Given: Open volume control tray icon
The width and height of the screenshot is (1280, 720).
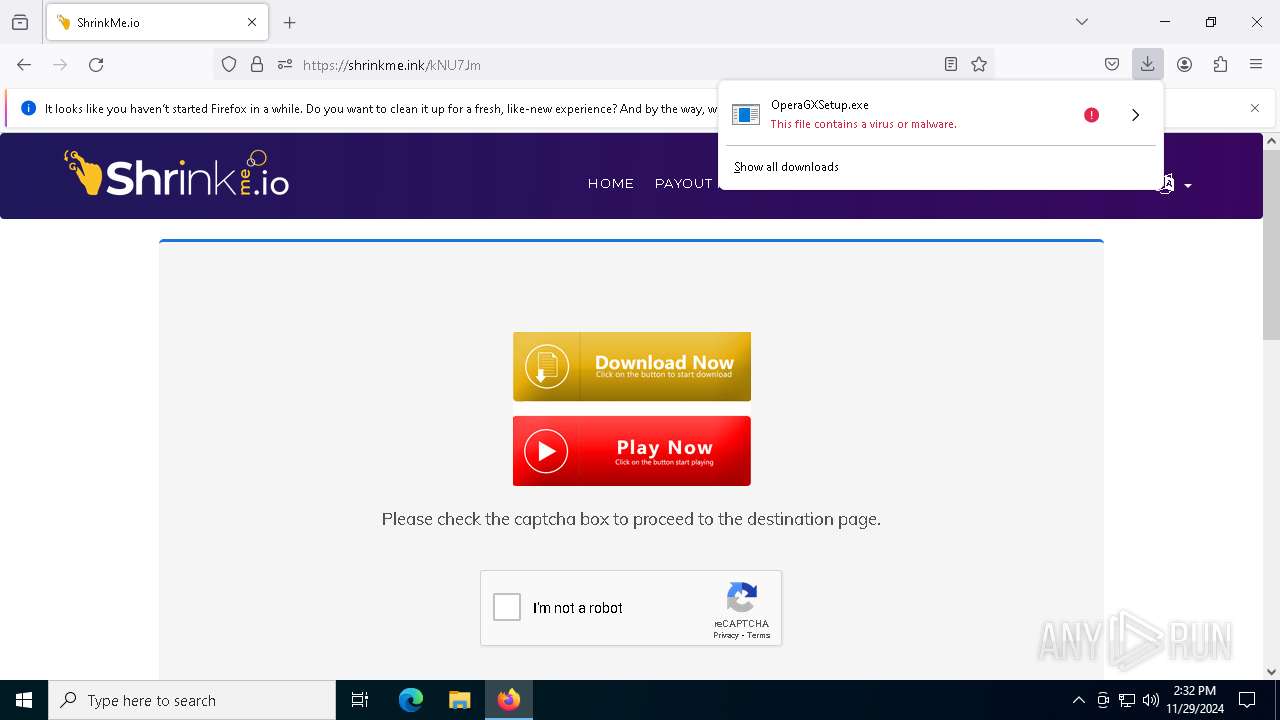Looking at the screenshot, I should (x=1151, y=700).
